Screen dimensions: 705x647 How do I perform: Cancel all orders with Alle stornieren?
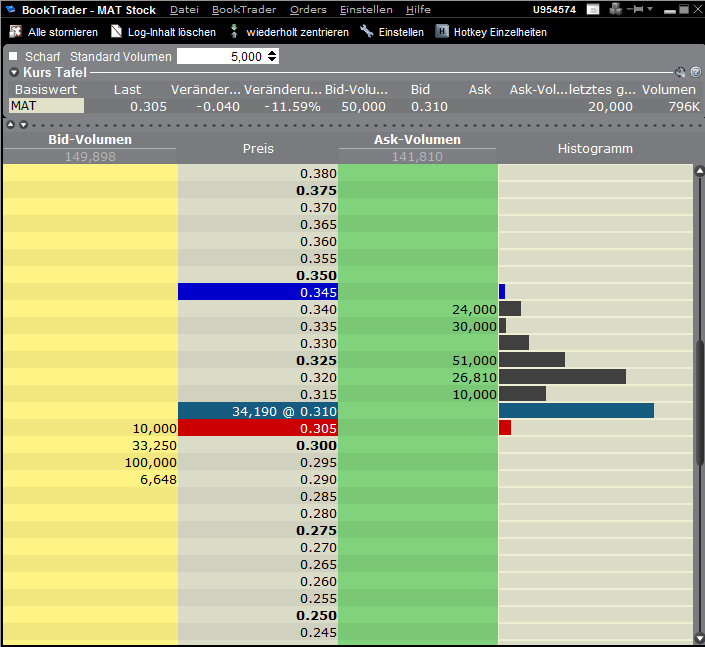click(54, 32)
